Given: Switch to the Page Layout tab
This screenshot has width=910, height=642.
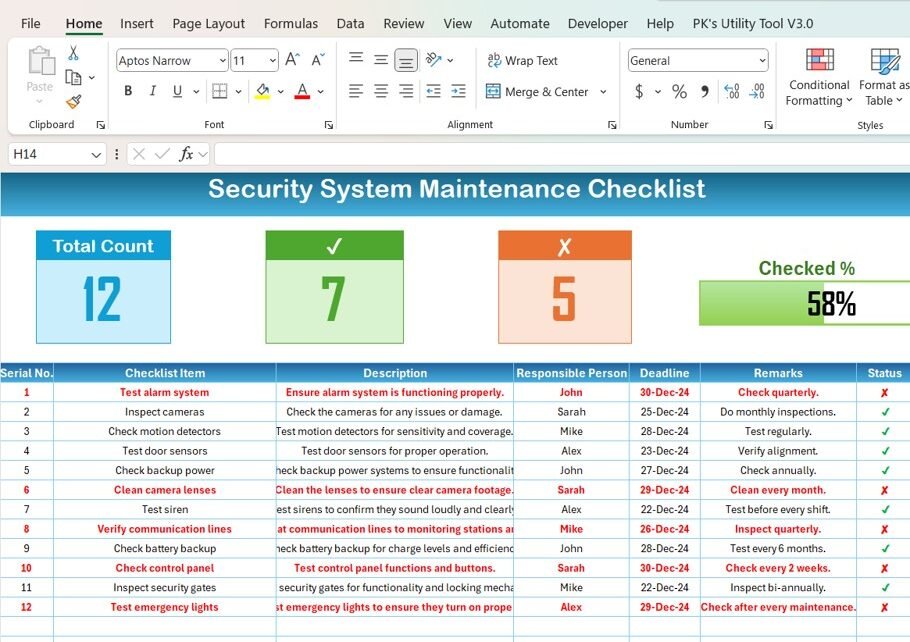Looking at the screenshot, I should click(208, 23).
